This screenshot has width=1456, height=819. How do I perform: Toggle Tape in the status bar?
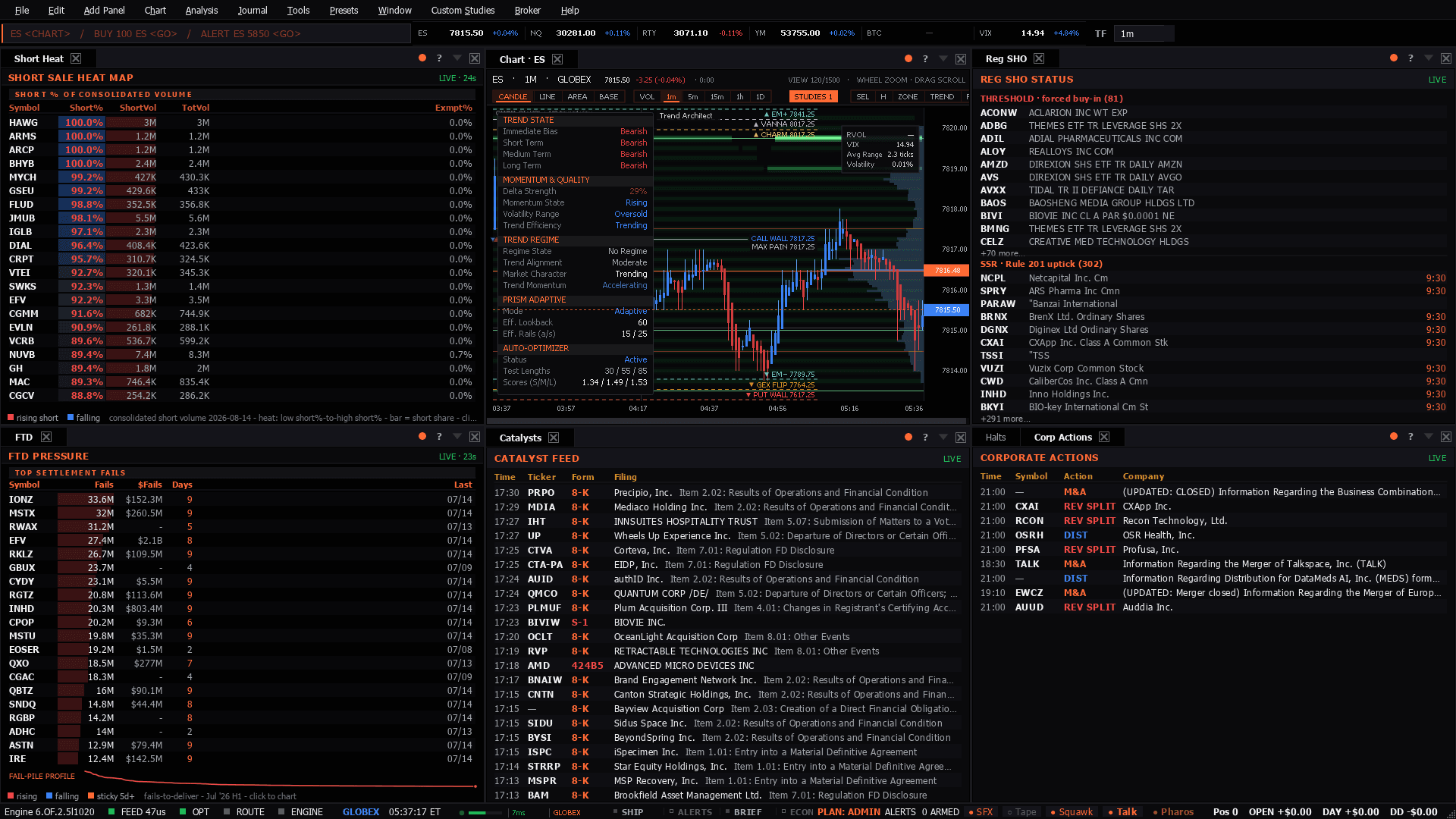pos(1021,811)
